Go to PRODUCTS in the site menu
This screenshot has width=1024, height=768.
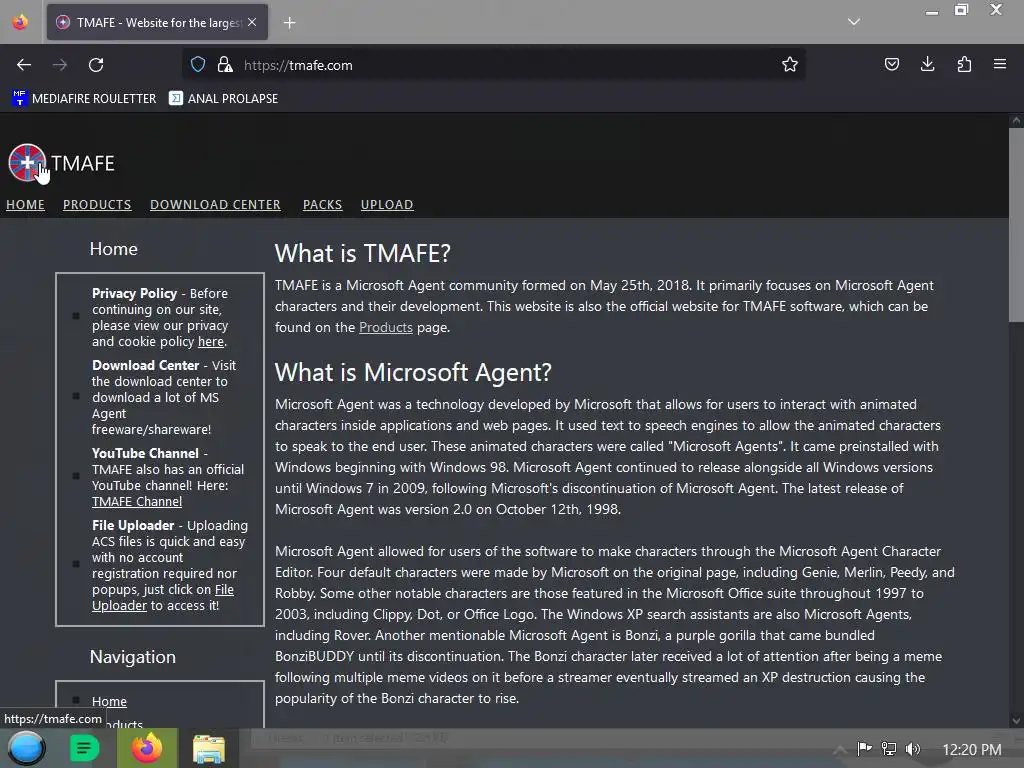[x=97, y=204]
